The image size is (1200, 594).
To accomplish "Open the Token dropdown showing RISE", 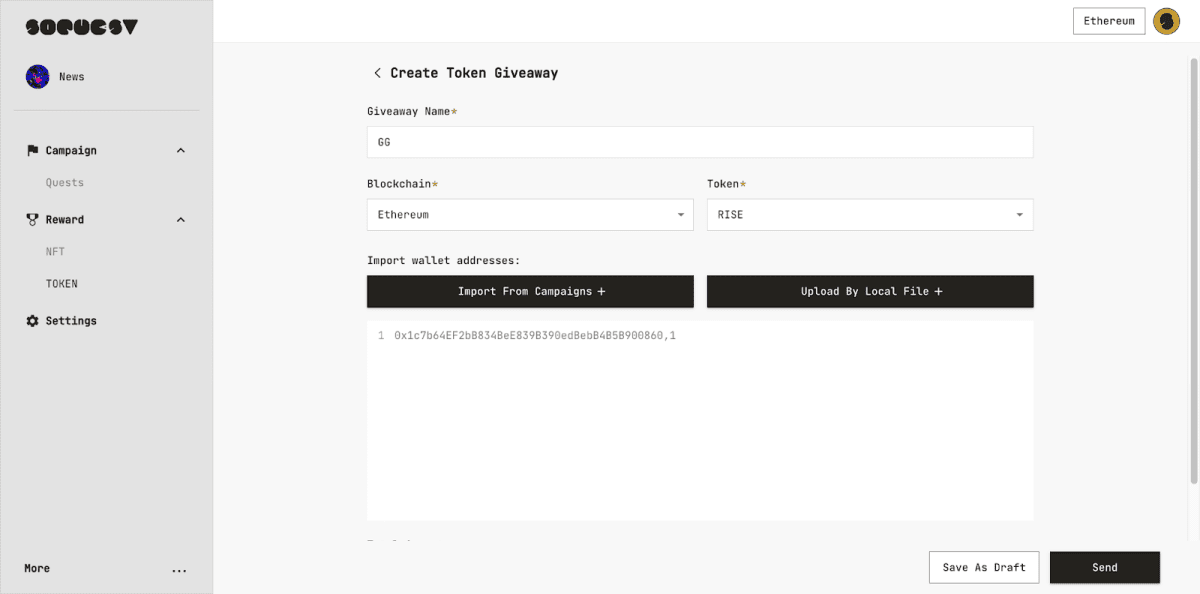I will pyautogui.click(x=869, y=215).
